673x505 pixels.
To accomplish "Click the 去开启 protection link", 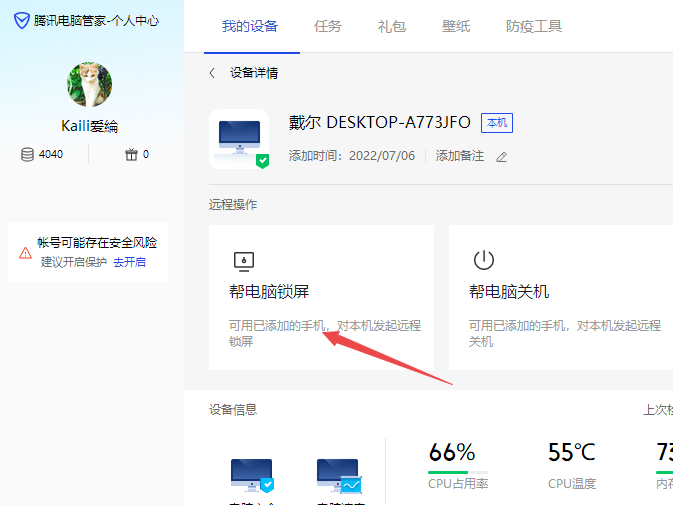I will coord(129,262).
